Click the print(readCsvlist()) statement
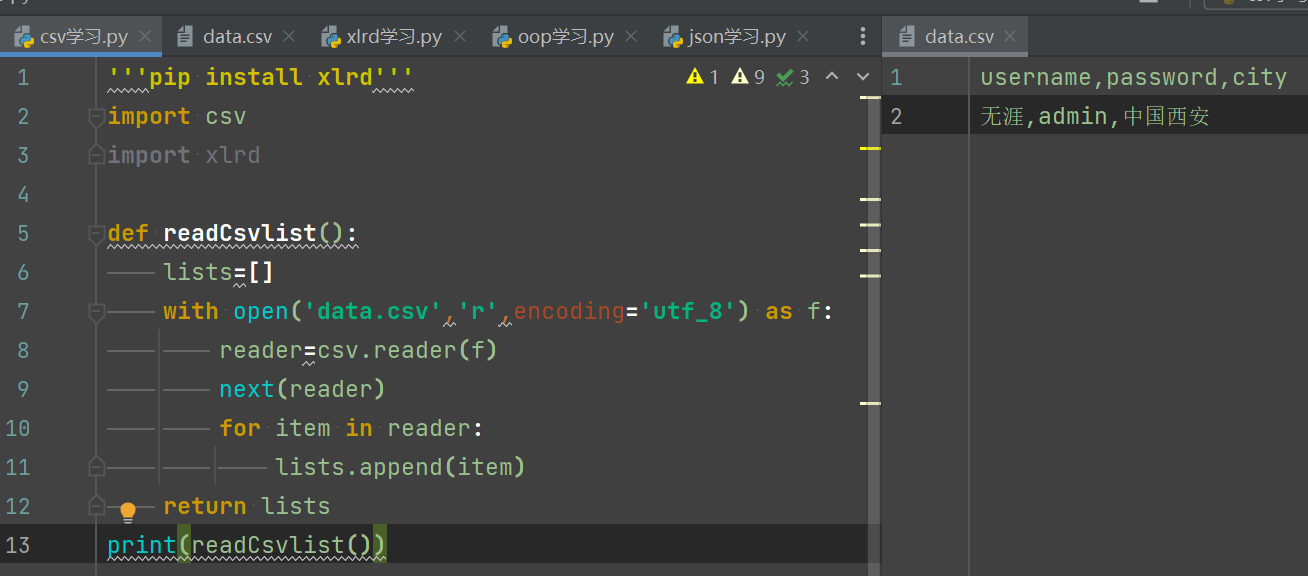 246,545
